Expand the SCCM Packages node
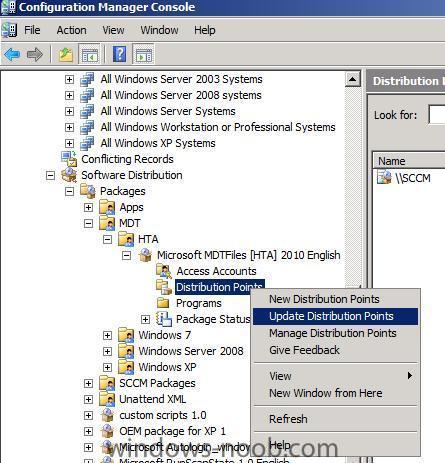Screen dimensions: 445x463 [x=88, y=383]
